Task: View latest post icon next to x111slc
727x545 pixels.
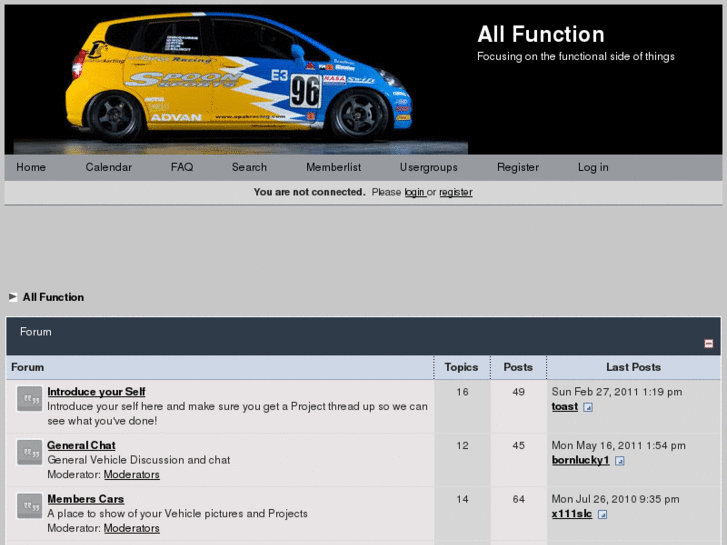Action: click(x=602, y=514)
